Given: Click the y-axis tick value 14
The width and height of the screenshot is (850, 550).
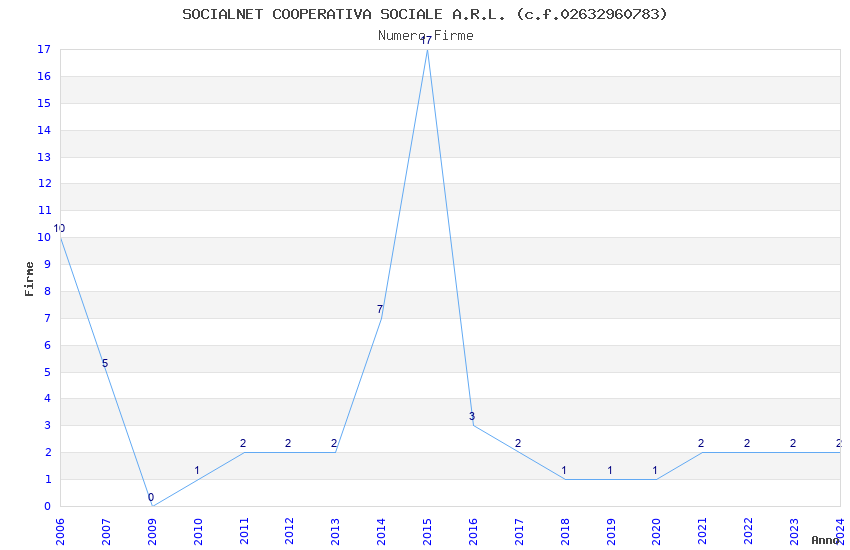Looking at the screenshot, I should 44,130.
